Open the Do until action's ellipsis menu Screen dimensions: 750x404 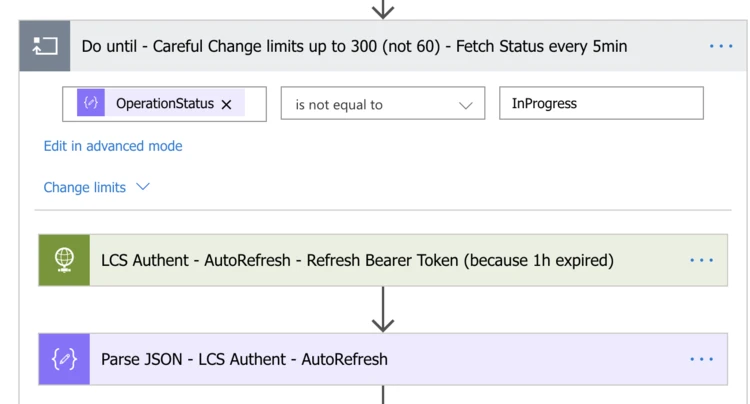721,46
